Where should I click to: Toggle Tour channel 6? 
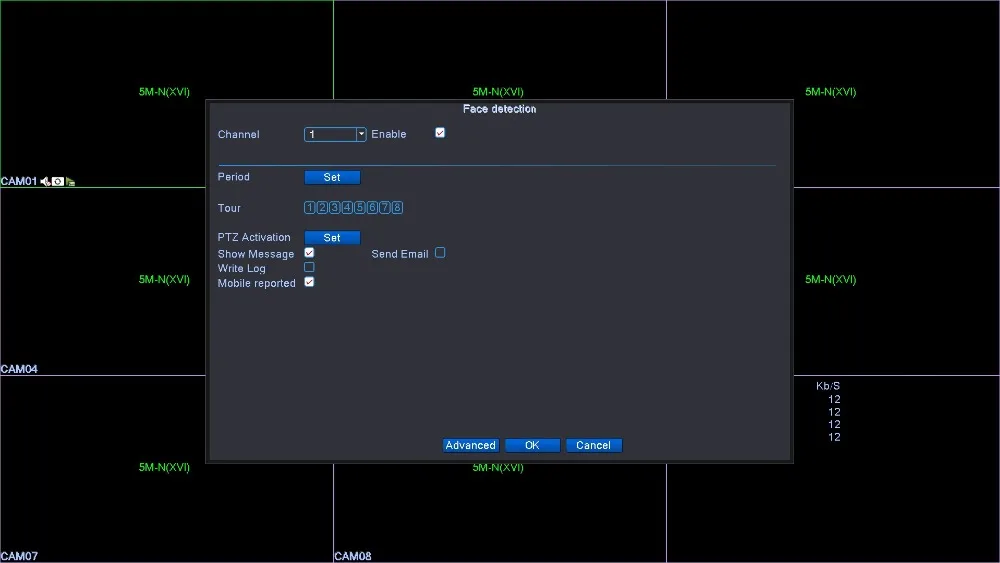point(372,207)
